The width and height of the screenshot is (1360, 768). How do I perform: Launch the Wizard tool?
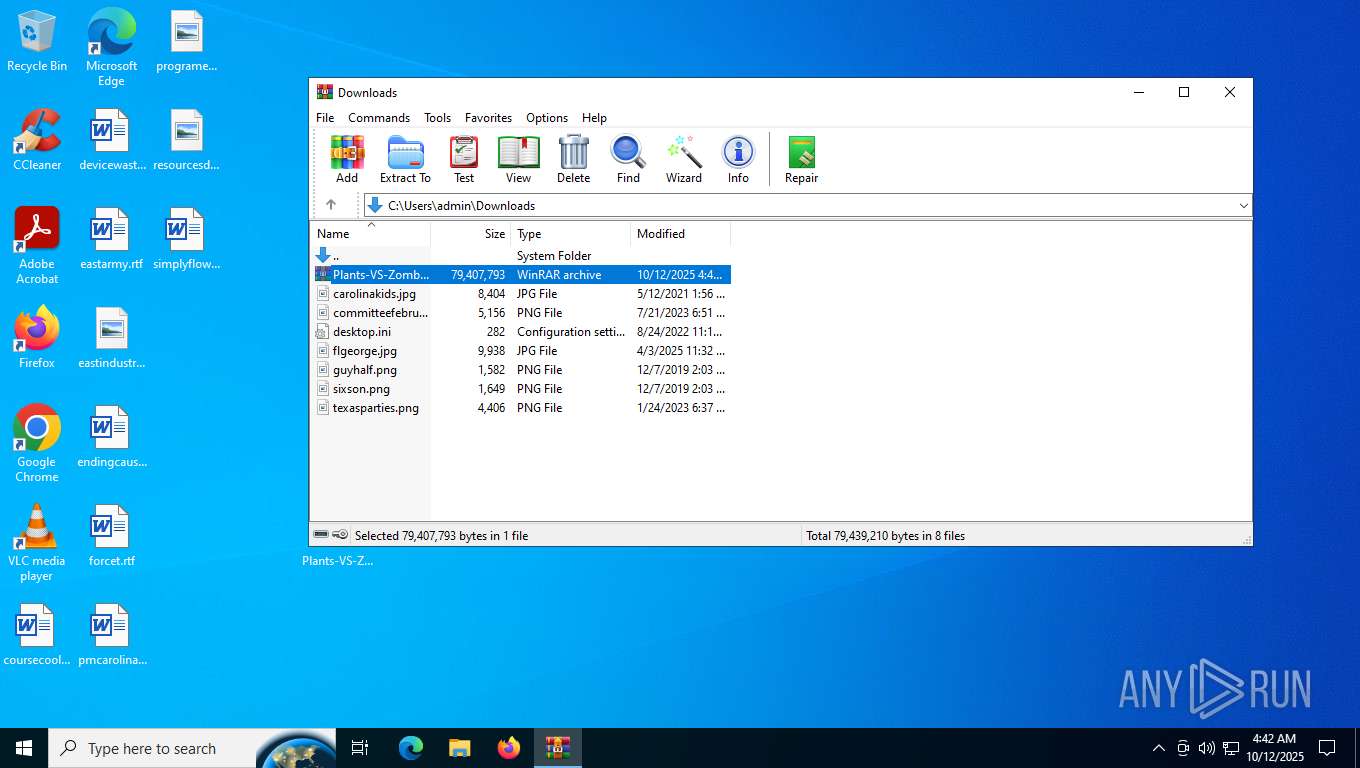click(684, 159)
